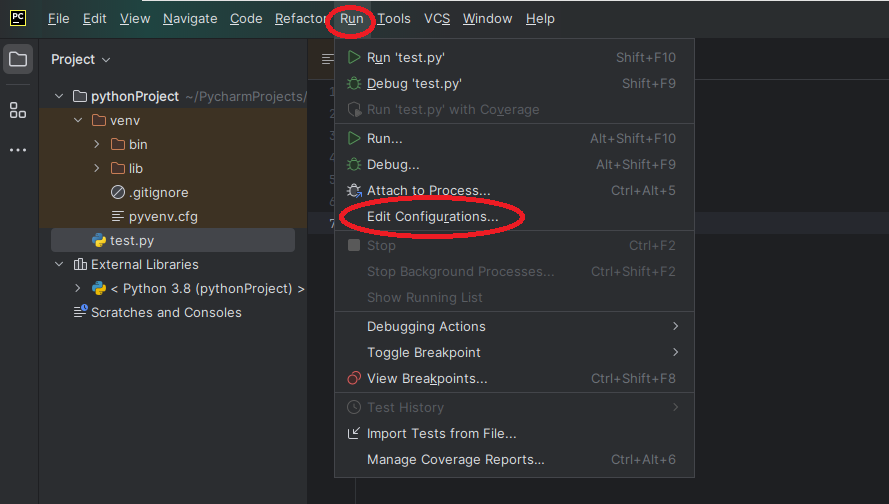
Task: Click the green Run 'test.py' play icon
Action: [x=353, y=58]
